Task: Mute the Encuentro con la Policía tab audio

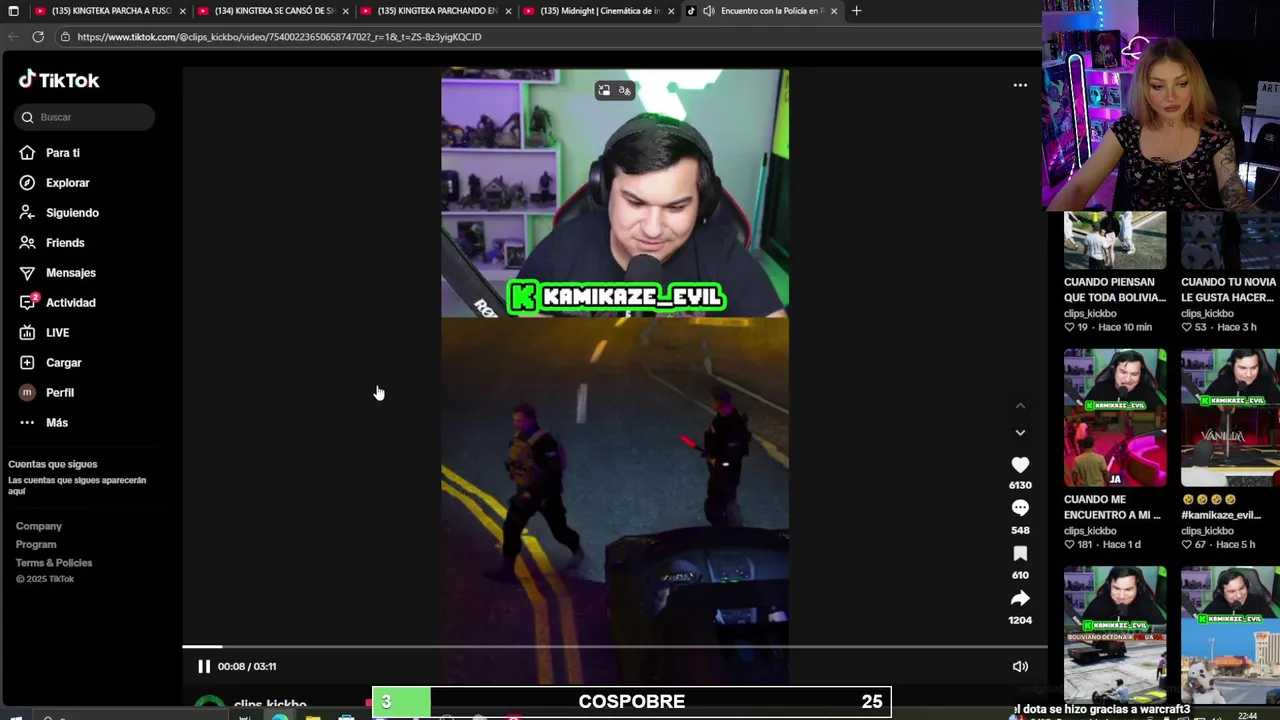Action: pos(709,11)
